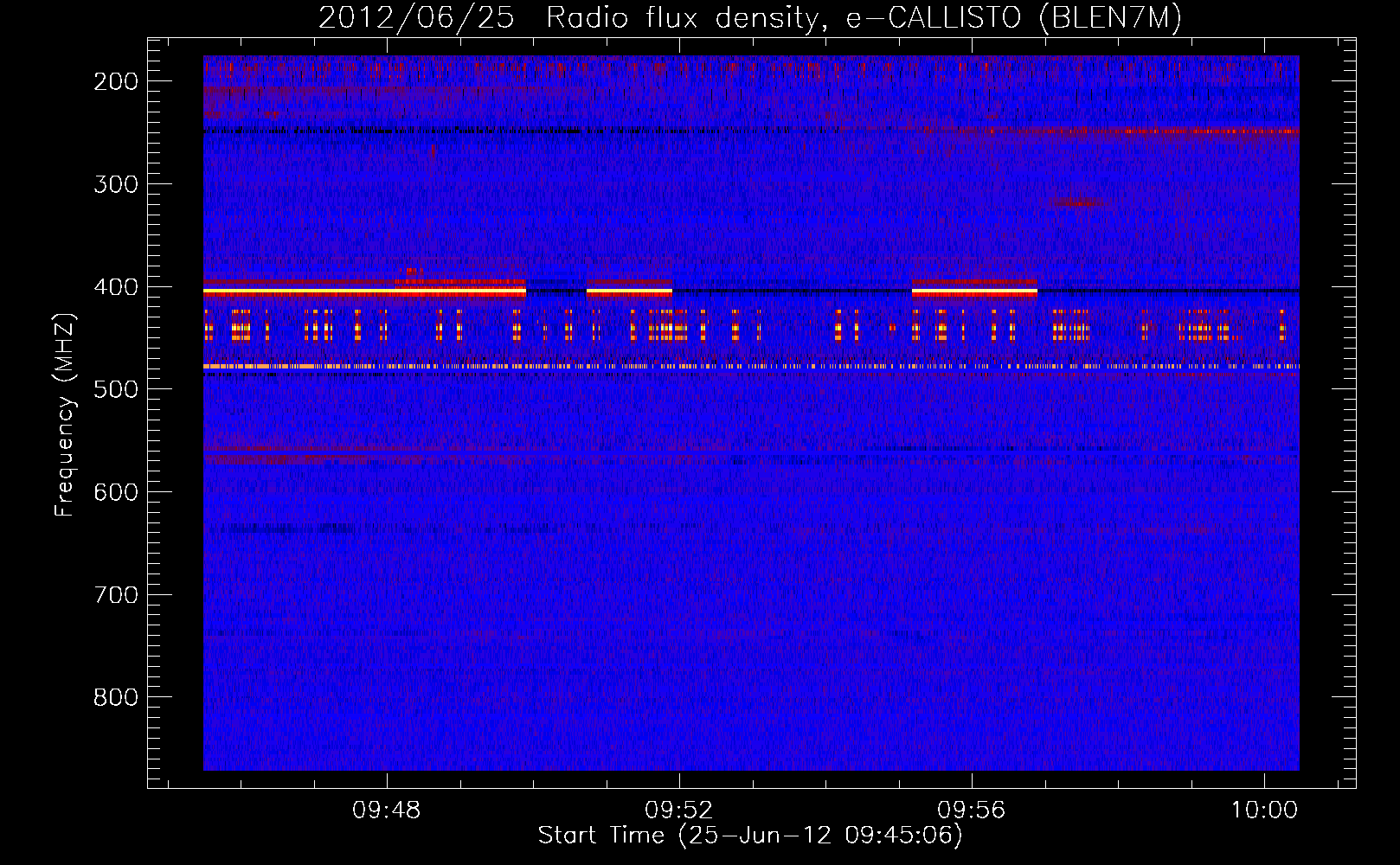
Task: Click the 700 frequency tick label
Action: pyautogui.click(x=115, y=595)
